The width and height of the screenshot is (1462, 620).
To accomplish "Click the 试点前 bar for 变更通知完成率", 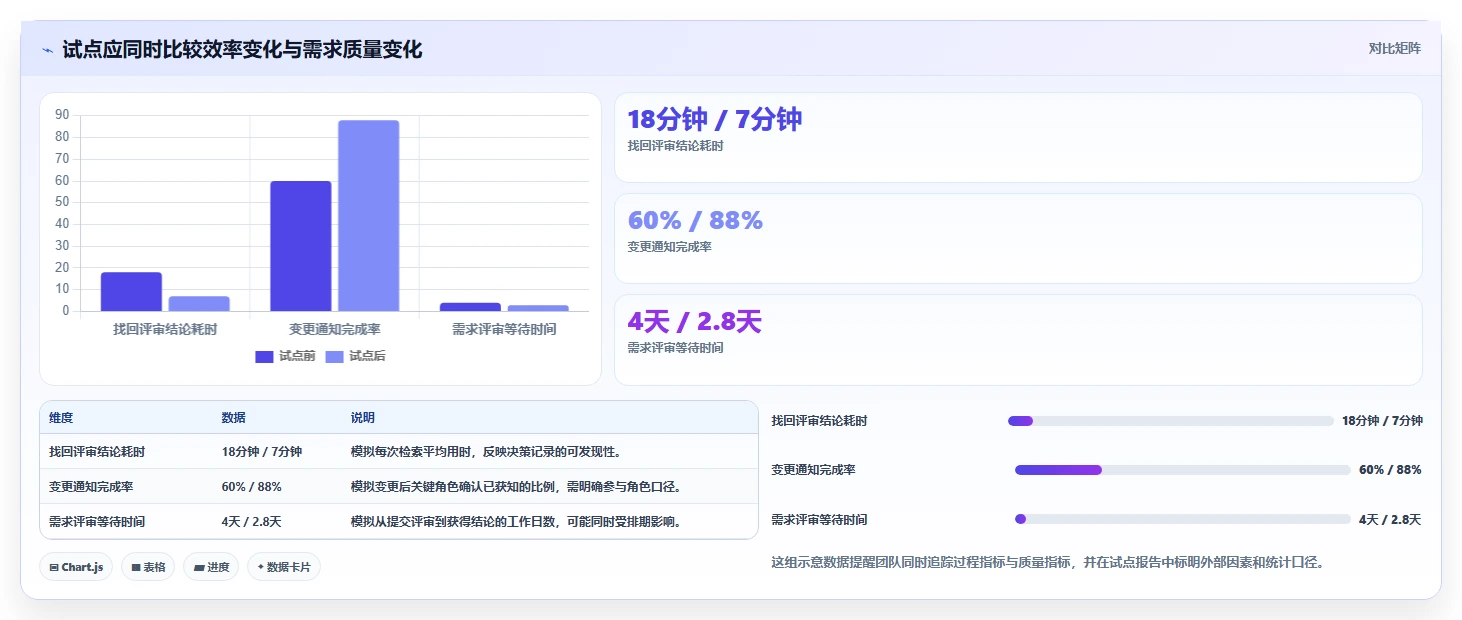I will coord(300,246).
